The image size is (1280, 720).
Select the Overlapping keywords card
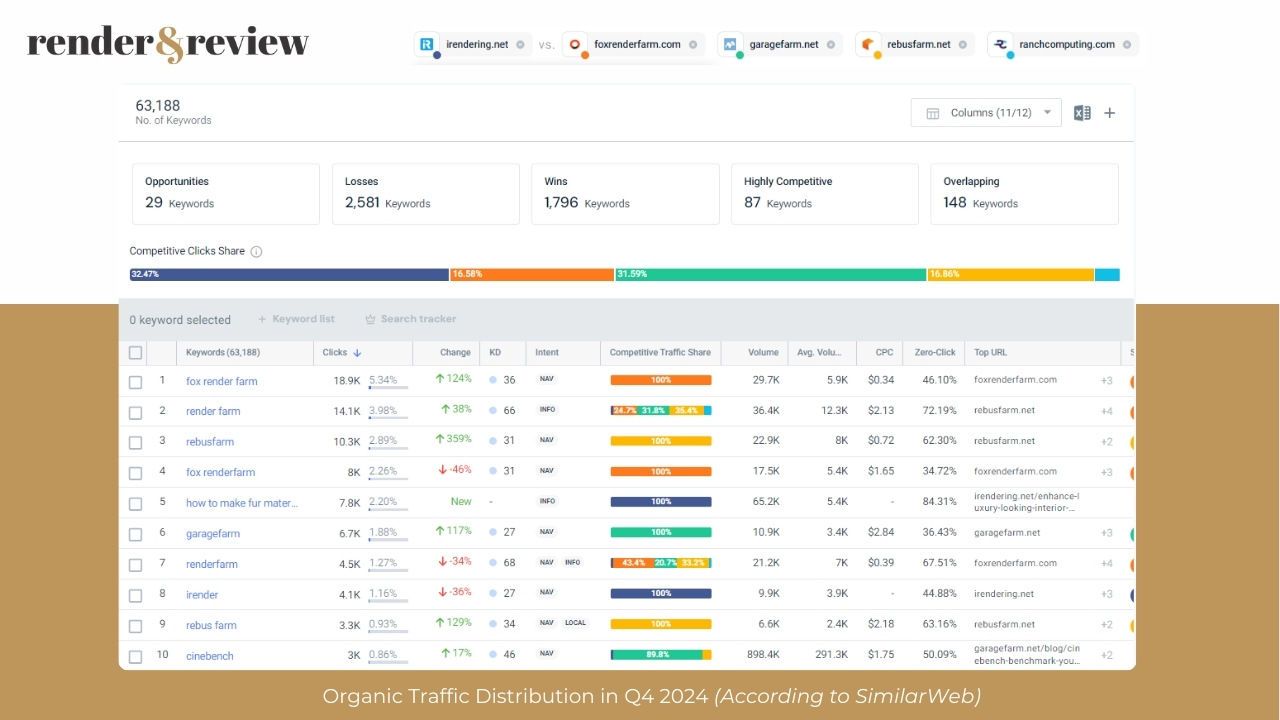tap(1024, 194)
